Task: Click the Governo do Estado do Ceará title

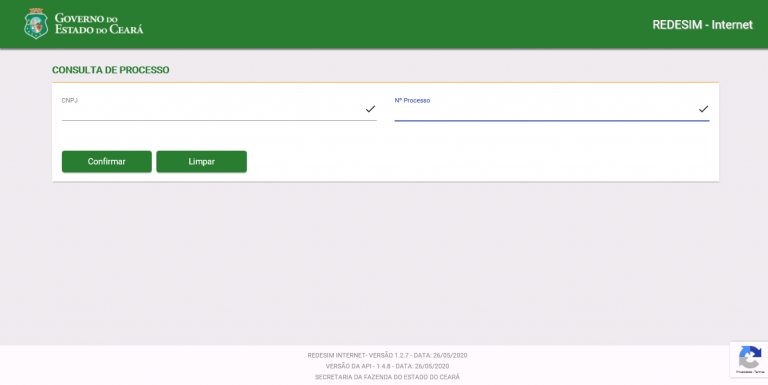Action: point(99,24)
